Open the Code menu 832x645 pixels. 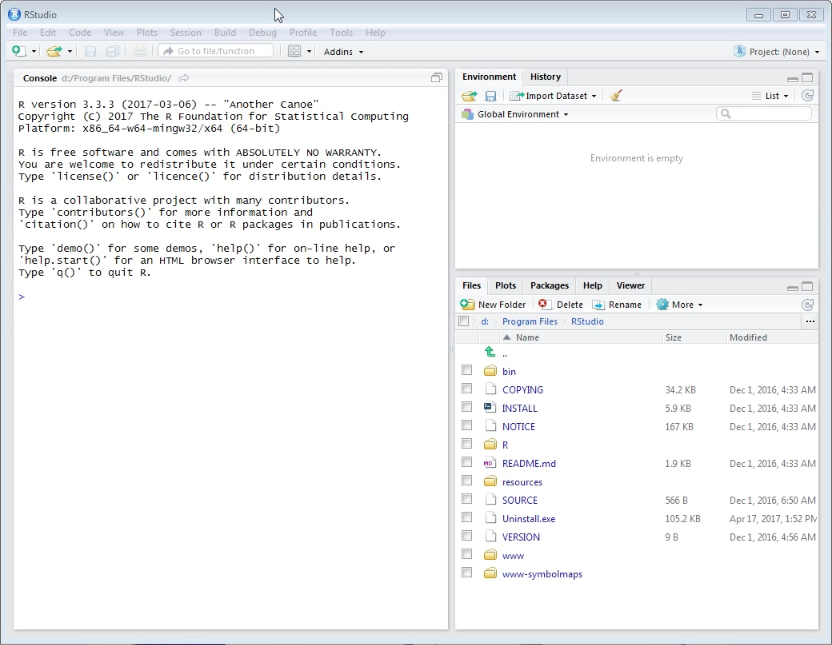(80, 32)
